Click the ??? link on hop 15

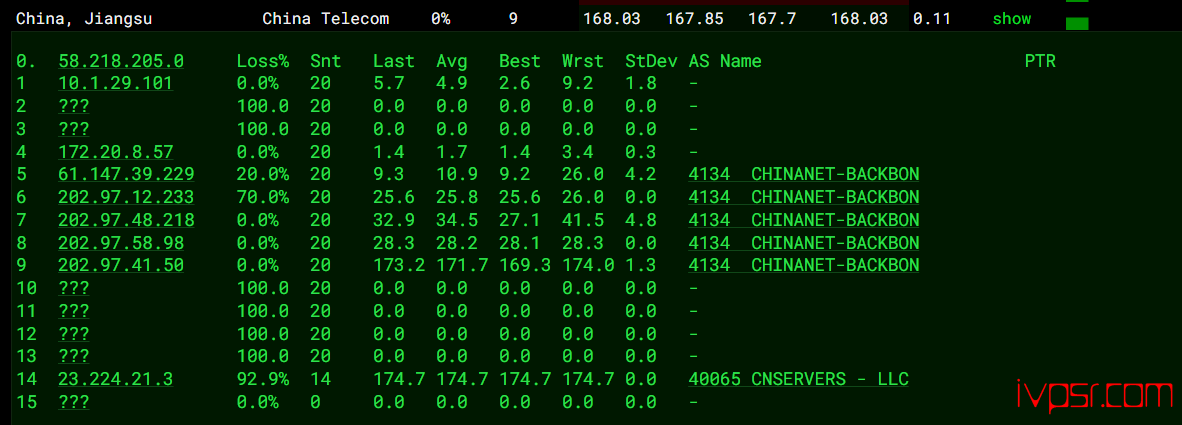click(74, 403)
